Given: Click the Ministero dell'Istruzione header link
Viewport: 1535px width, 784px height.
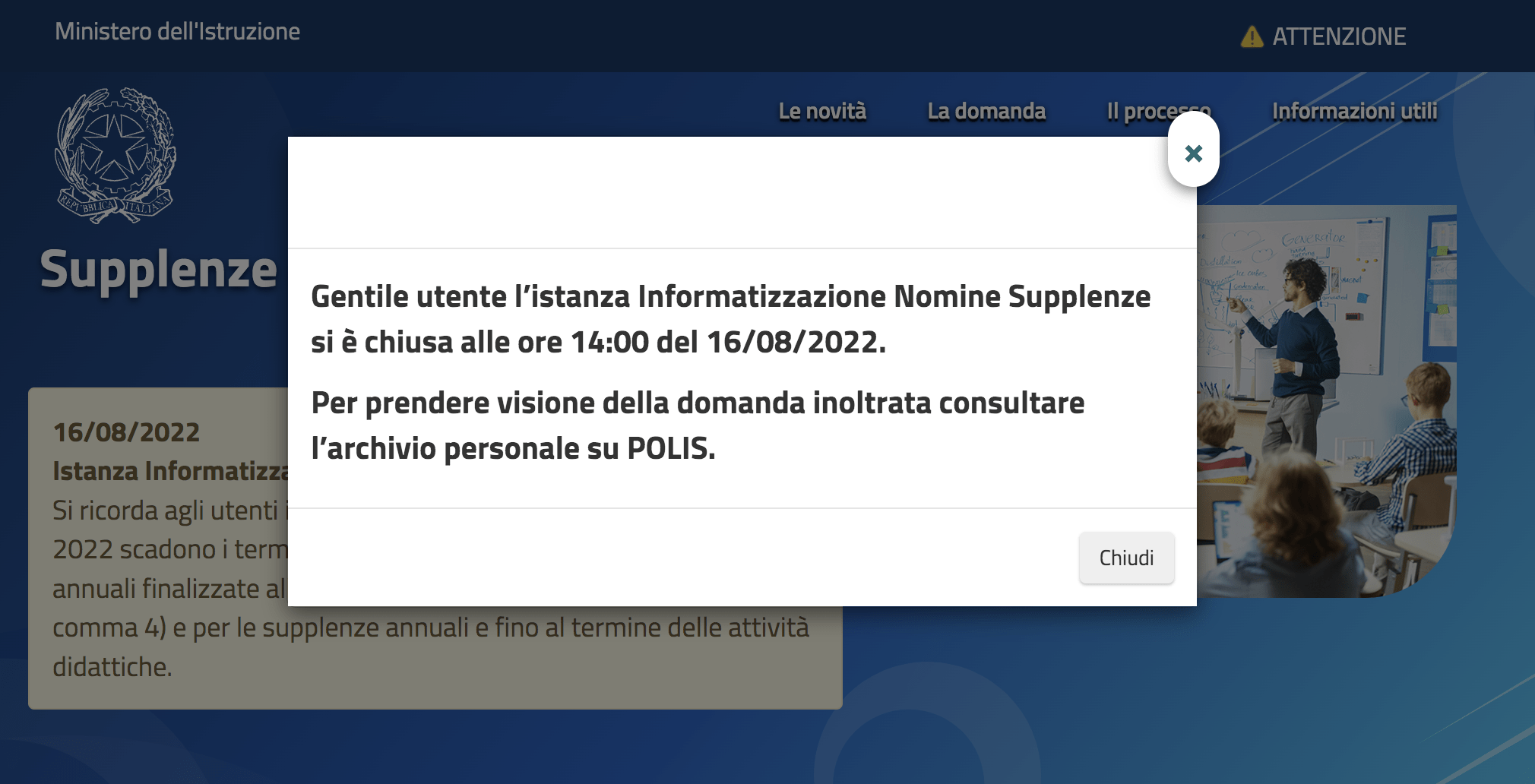Looking at the screenshot, I should 177,31.
